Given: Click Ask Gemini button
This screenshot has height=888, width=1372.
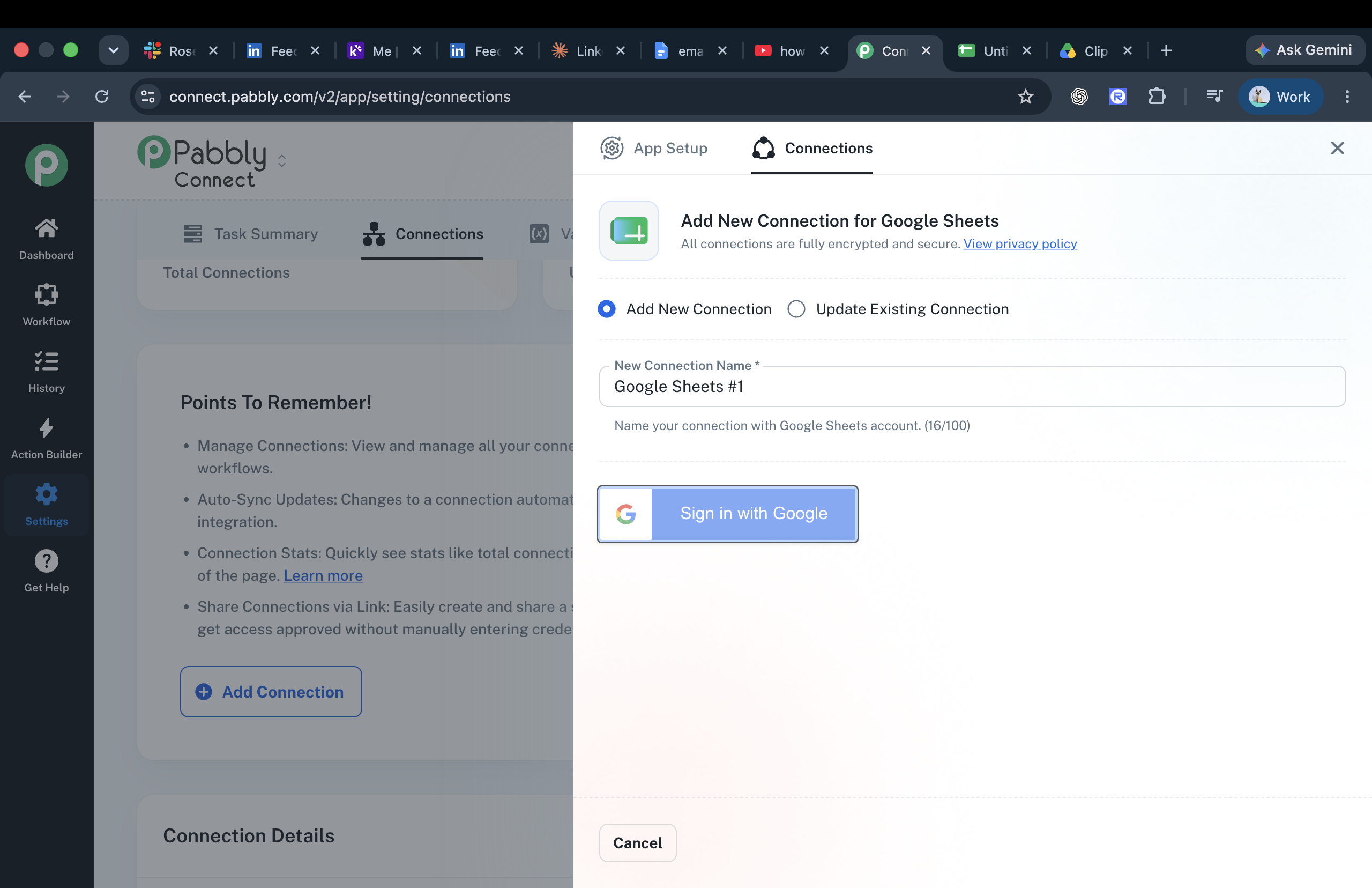Looking at the screenshot, I should click(x=1304, y=50).
